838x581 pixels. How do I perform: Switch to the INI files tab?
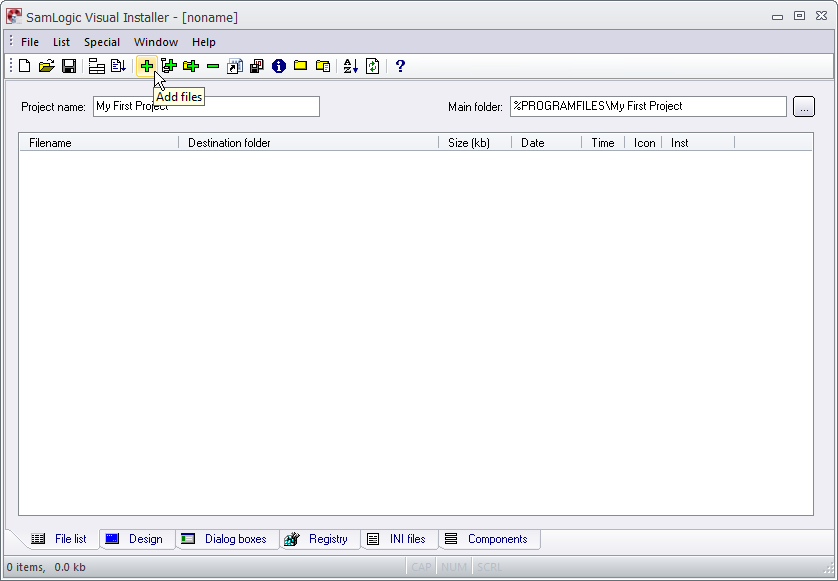(x=399, y=539)
